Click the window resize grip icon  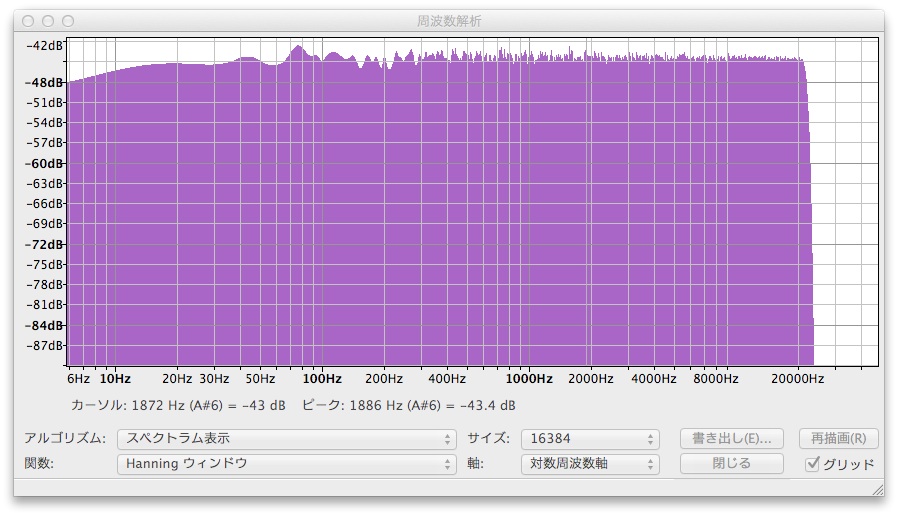point(877,489)
